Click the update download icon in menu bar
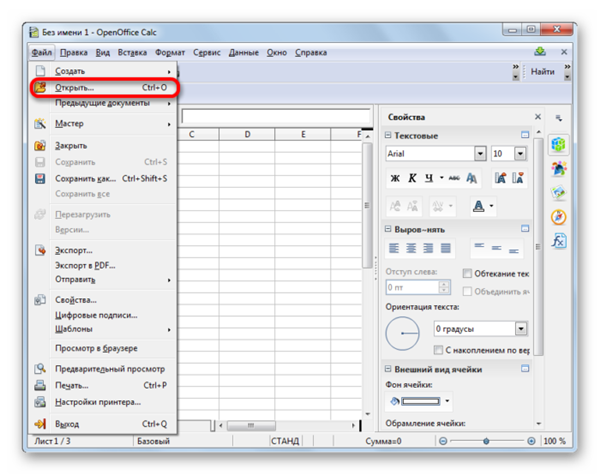 (540, 51)
